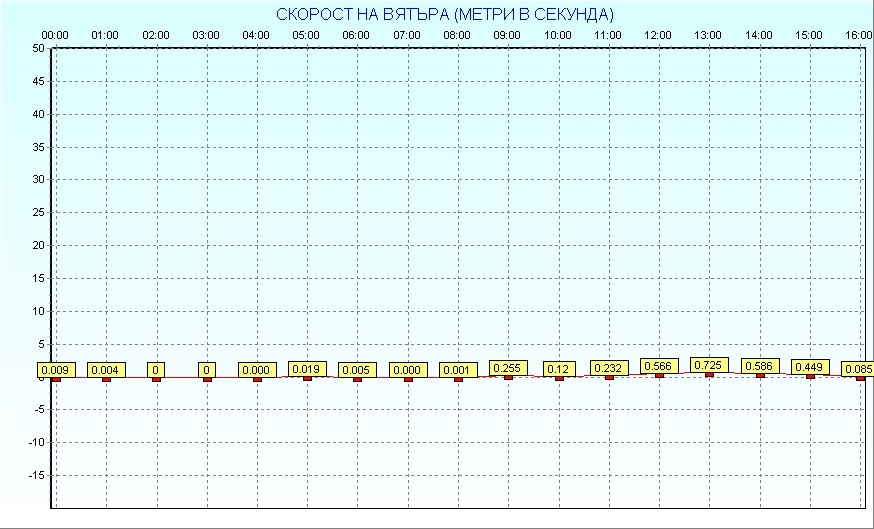874x529 pixels.
Task: Select the 0.255 data label
Action: point(508,368)
